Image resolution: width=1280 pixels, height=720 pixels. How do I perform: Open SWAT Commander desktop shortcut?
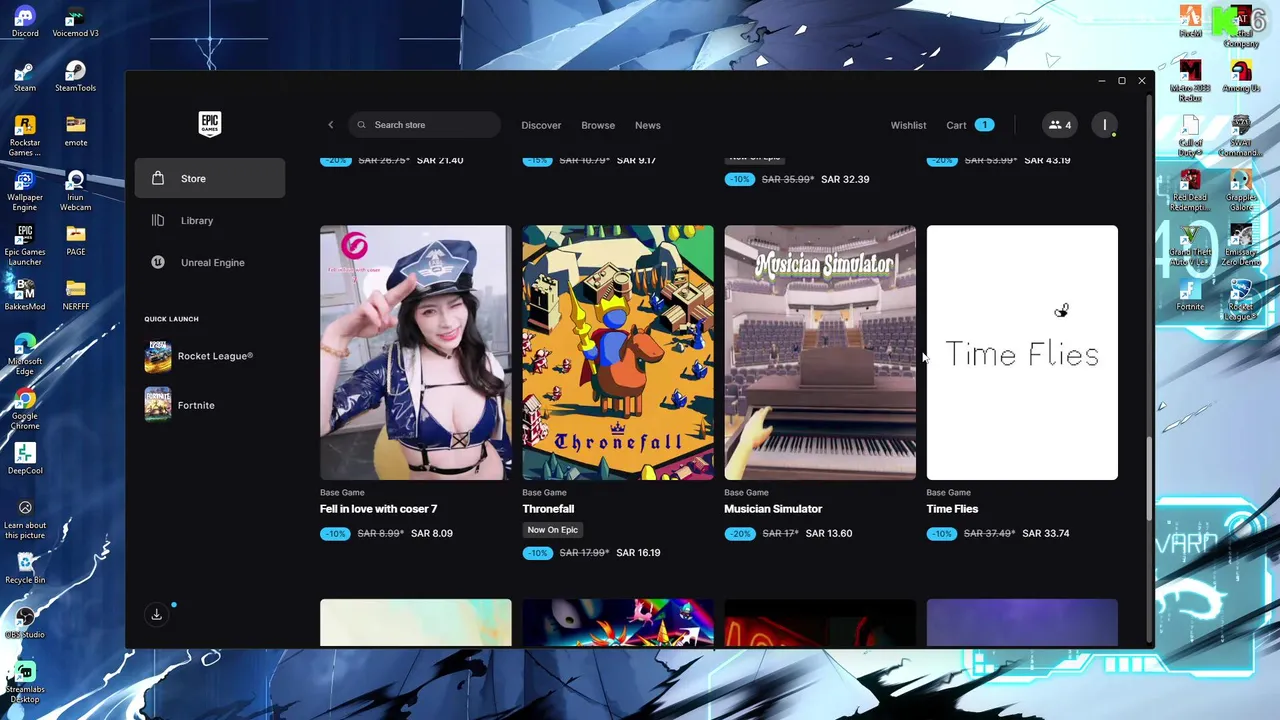(1241, 136)
